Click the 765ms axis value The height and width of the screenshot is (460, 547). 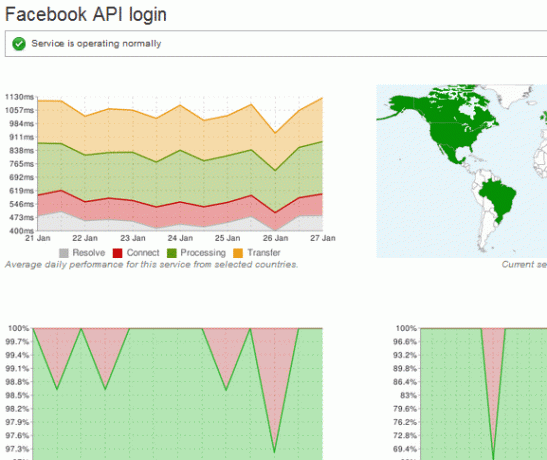click(x=21, y=164)
